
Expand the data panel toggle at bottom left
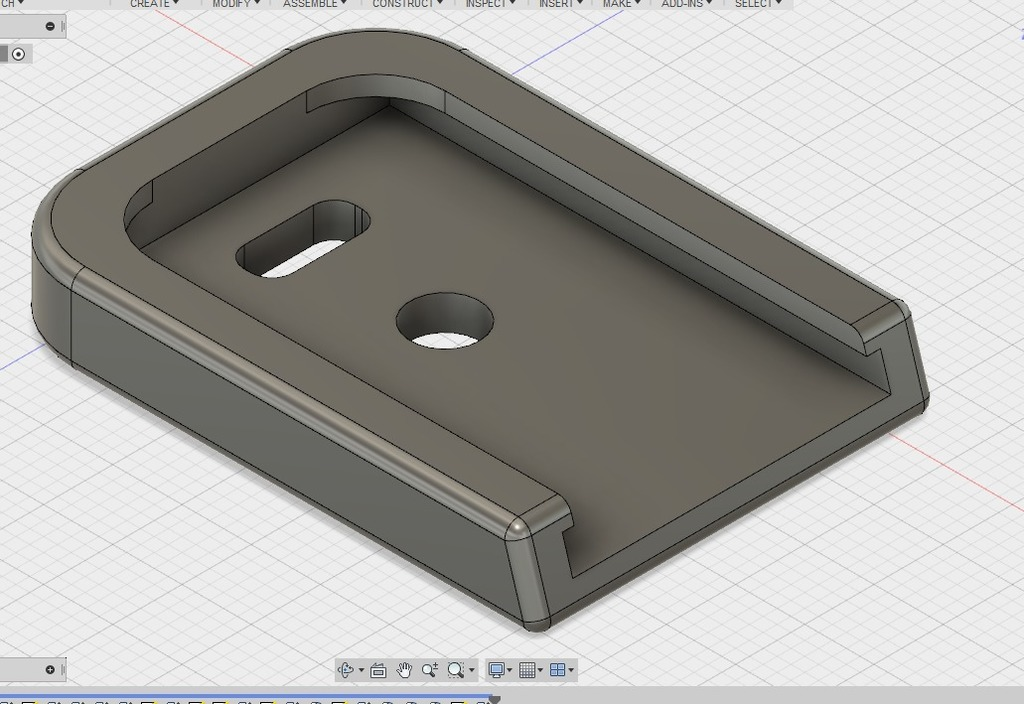click(48, 670)
